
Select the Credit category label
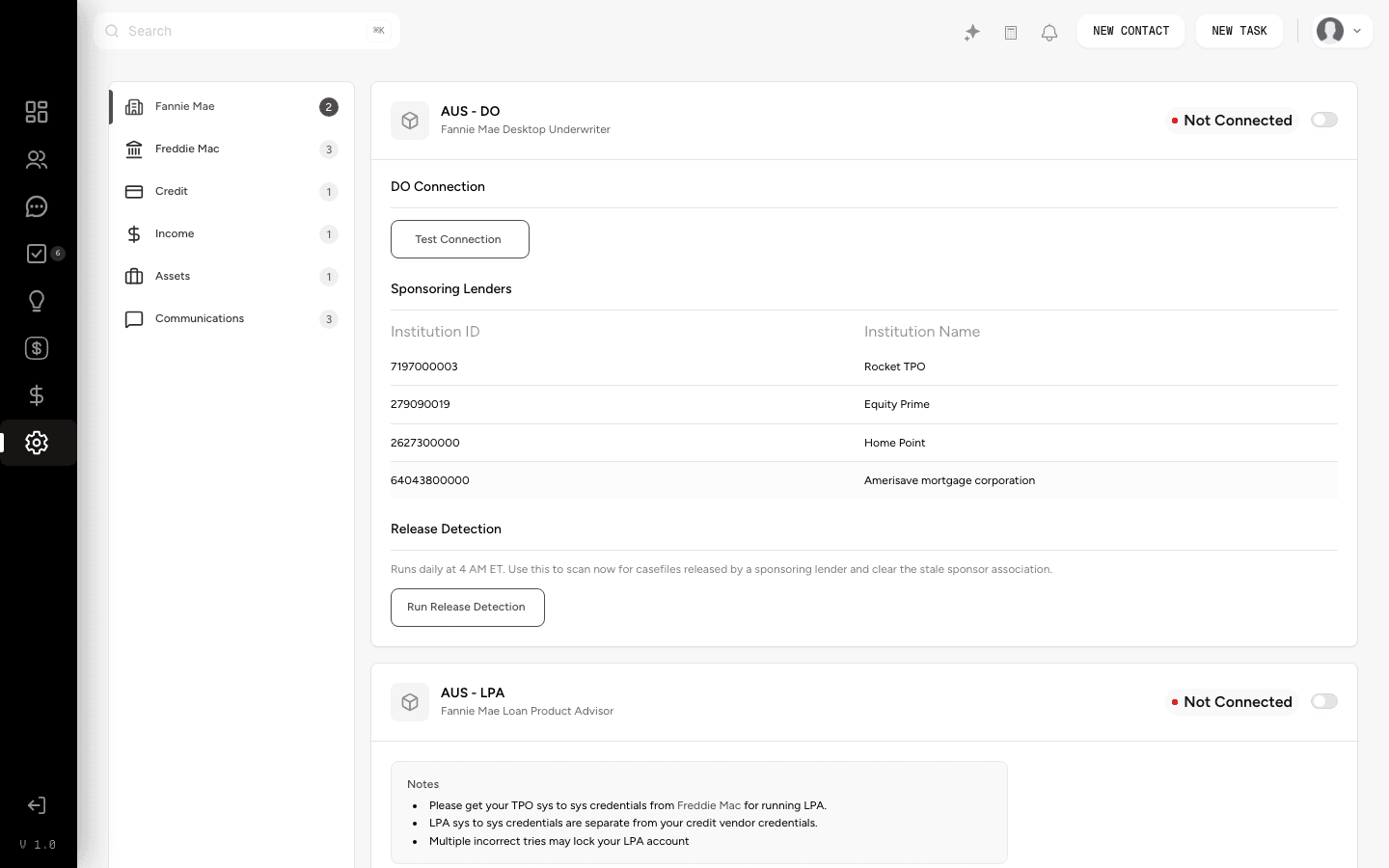click(x=172, y=191)
